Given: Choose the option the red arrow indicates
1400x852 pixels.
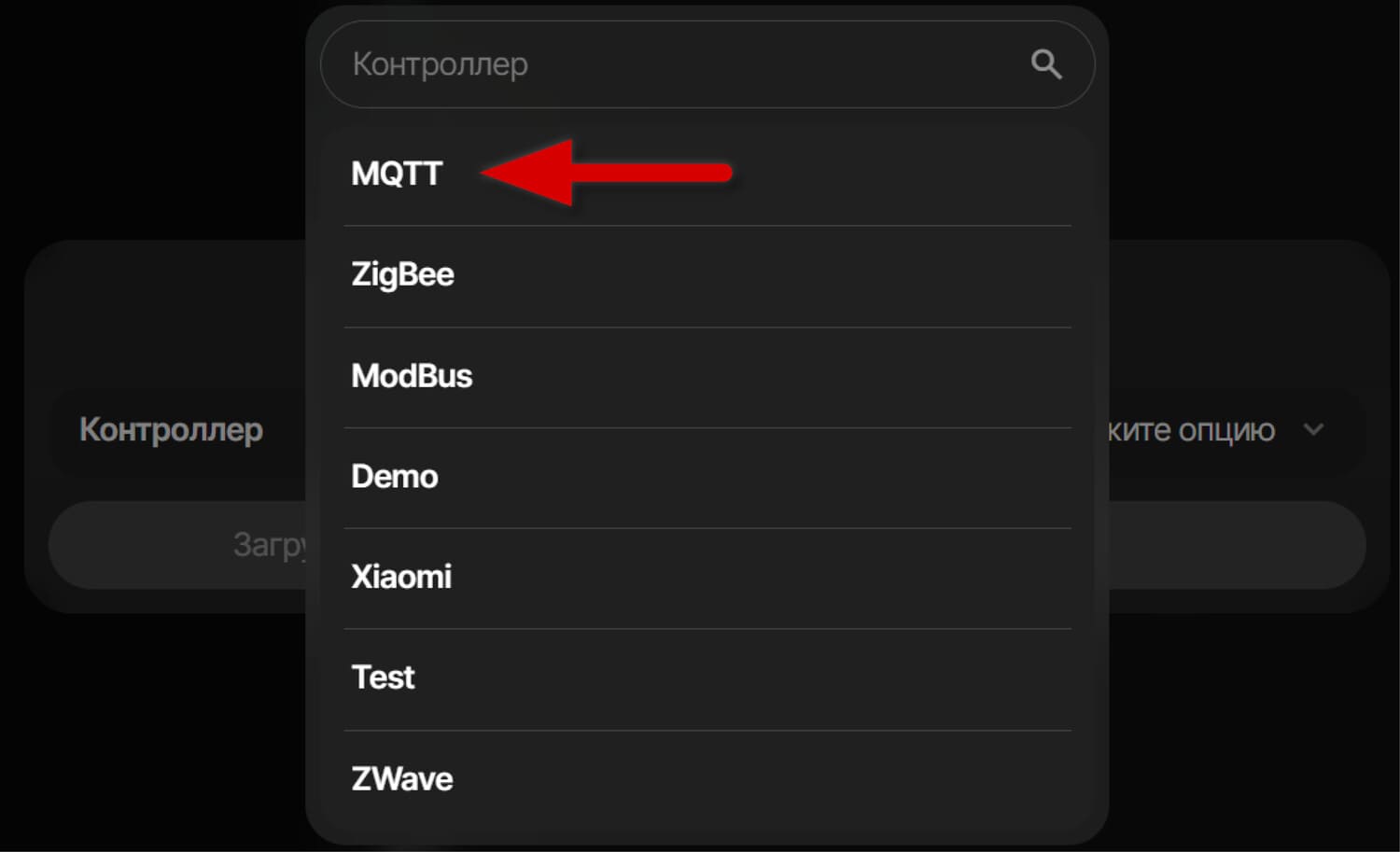Looking at the screenshot, I should [397, 174].
